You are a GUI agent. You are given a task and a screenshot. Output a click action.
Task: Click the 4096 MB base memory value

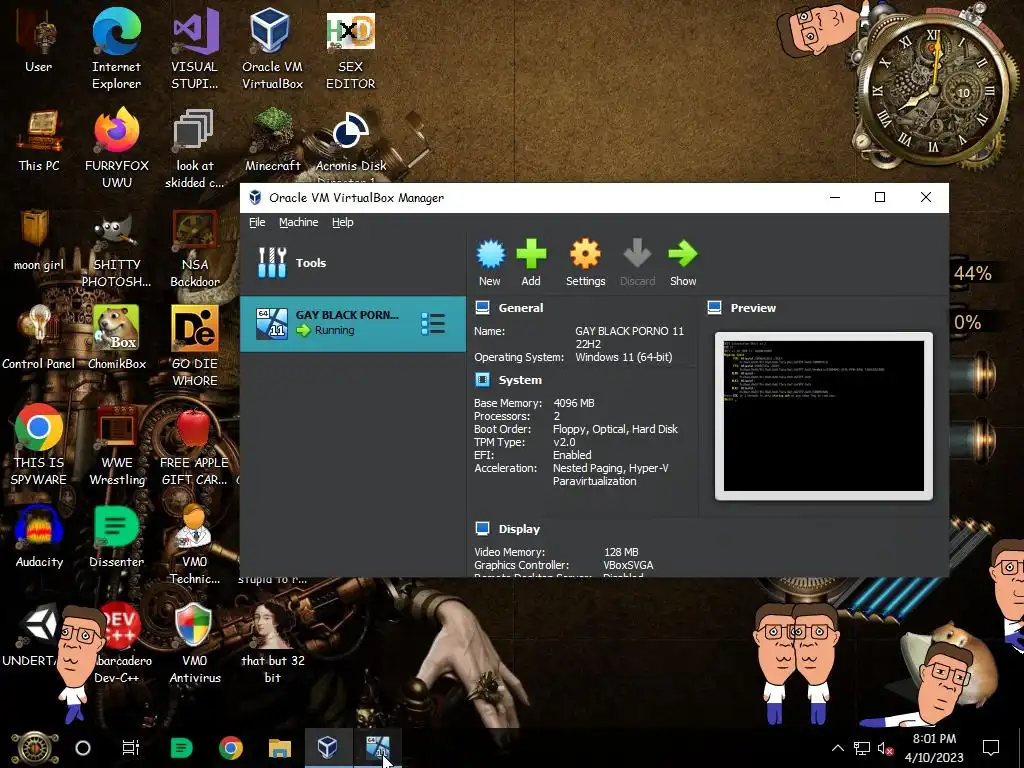[x=573, y=403]
